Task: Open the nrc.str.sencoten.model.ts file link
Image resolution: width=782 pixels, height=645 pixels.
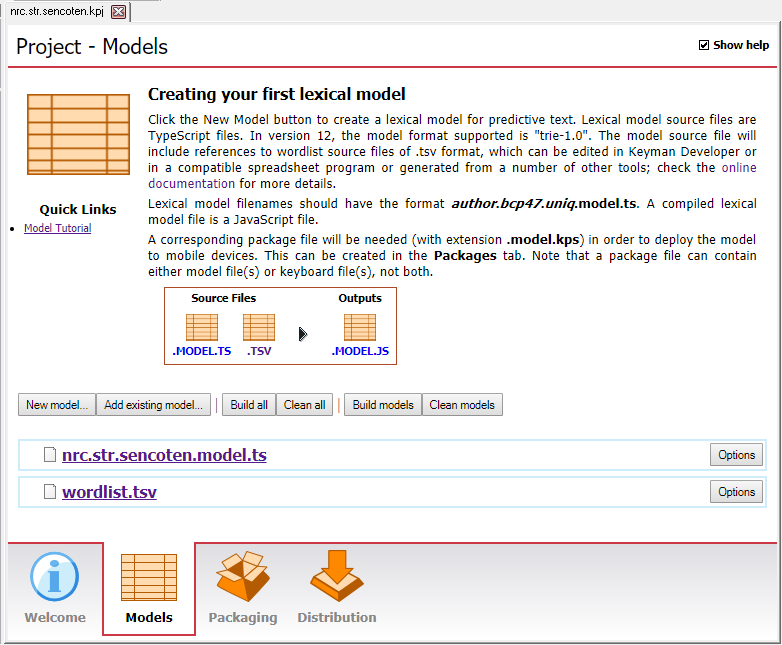Action: coord(164,455)
